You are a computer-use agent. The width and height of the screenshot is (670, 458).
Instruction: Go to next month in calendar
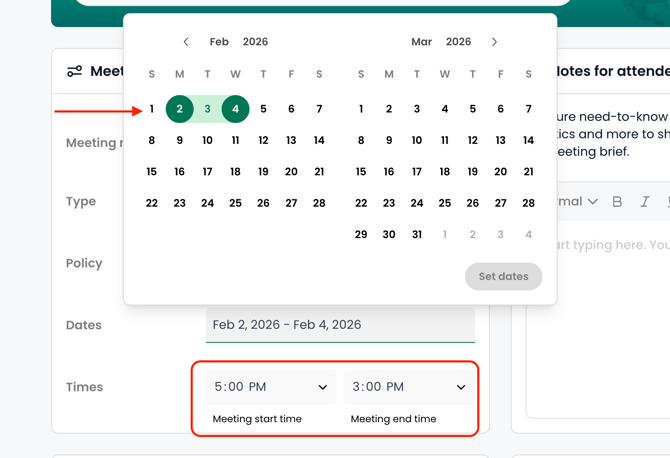[x=494, y=42]
